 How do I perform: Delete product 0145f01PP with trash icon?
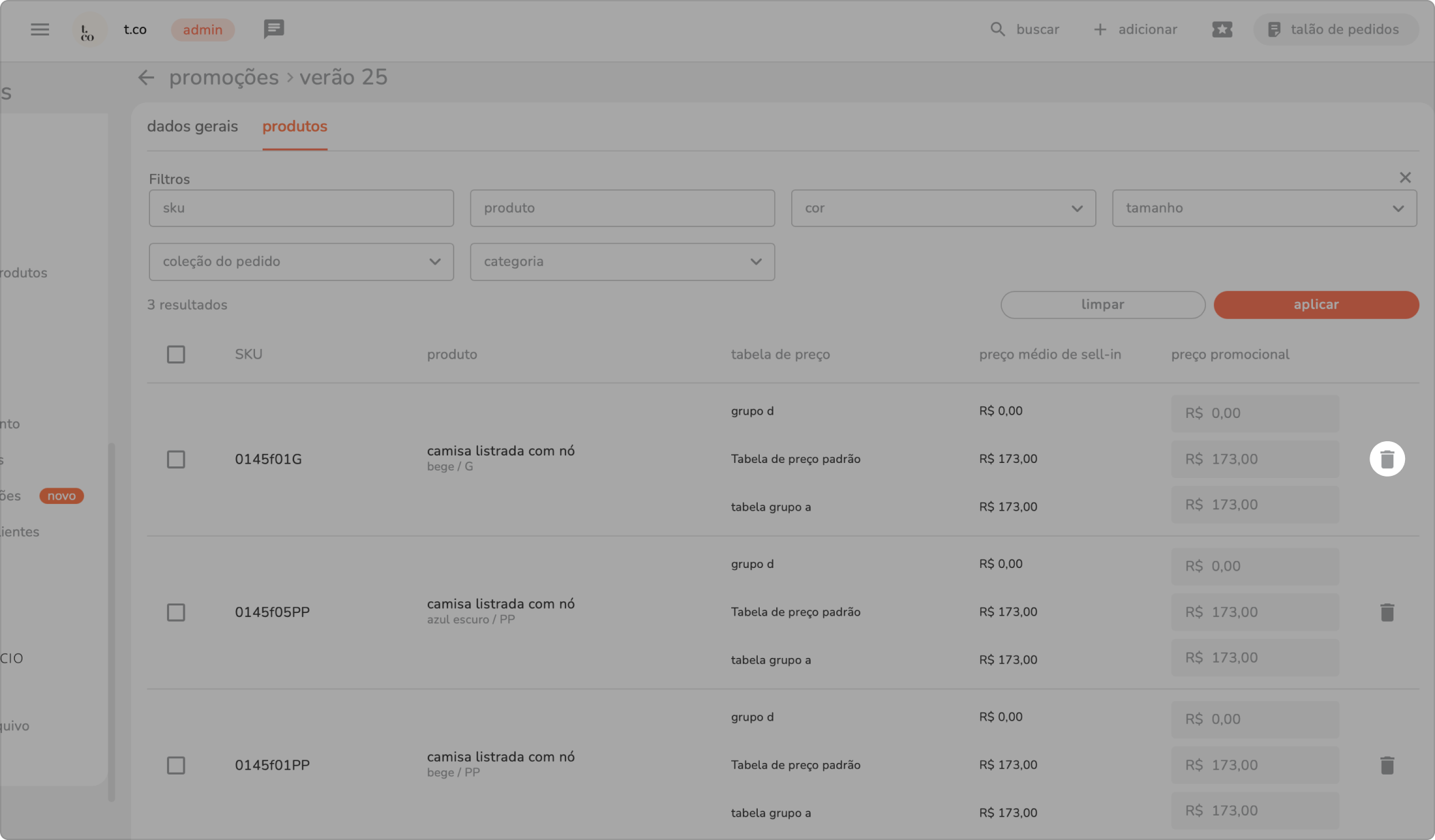click(x=1387, y=765)
